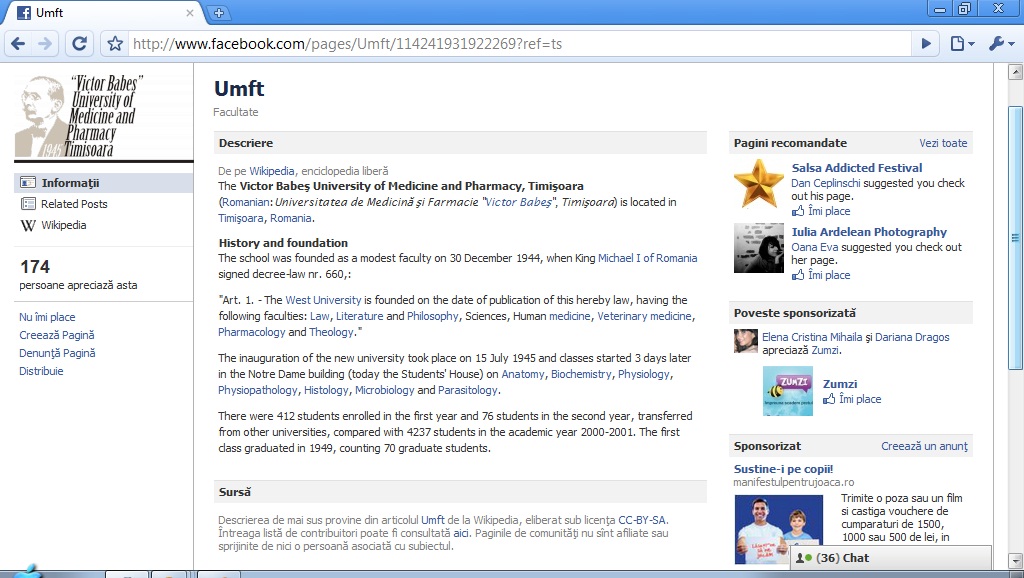Screen dimensions: 1024x578
Task: Click the Victor Babes University logo image
Action: (x=103, y=116)
